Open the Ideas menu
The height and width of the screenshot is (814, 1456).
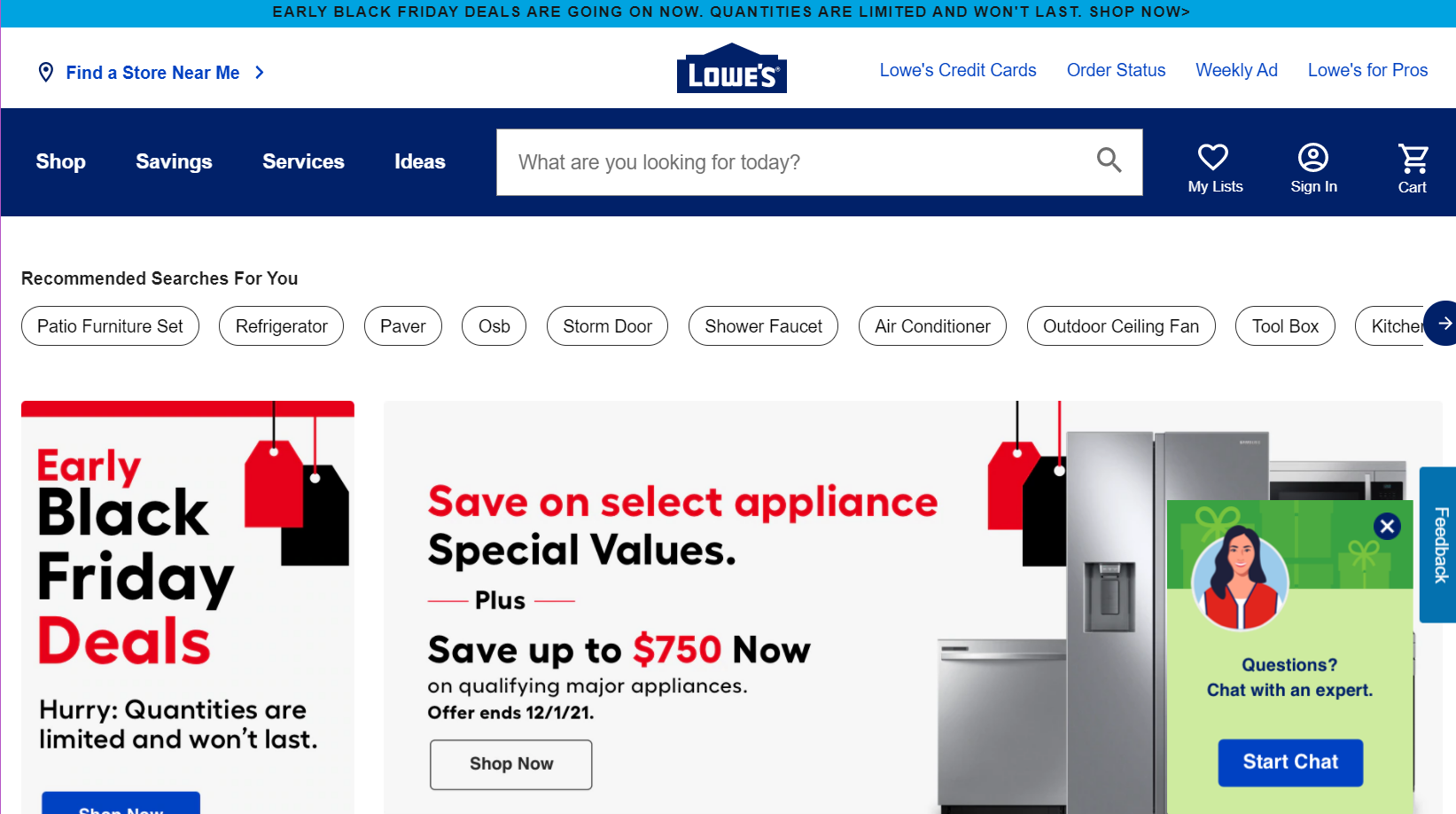[x=420, y=161]
